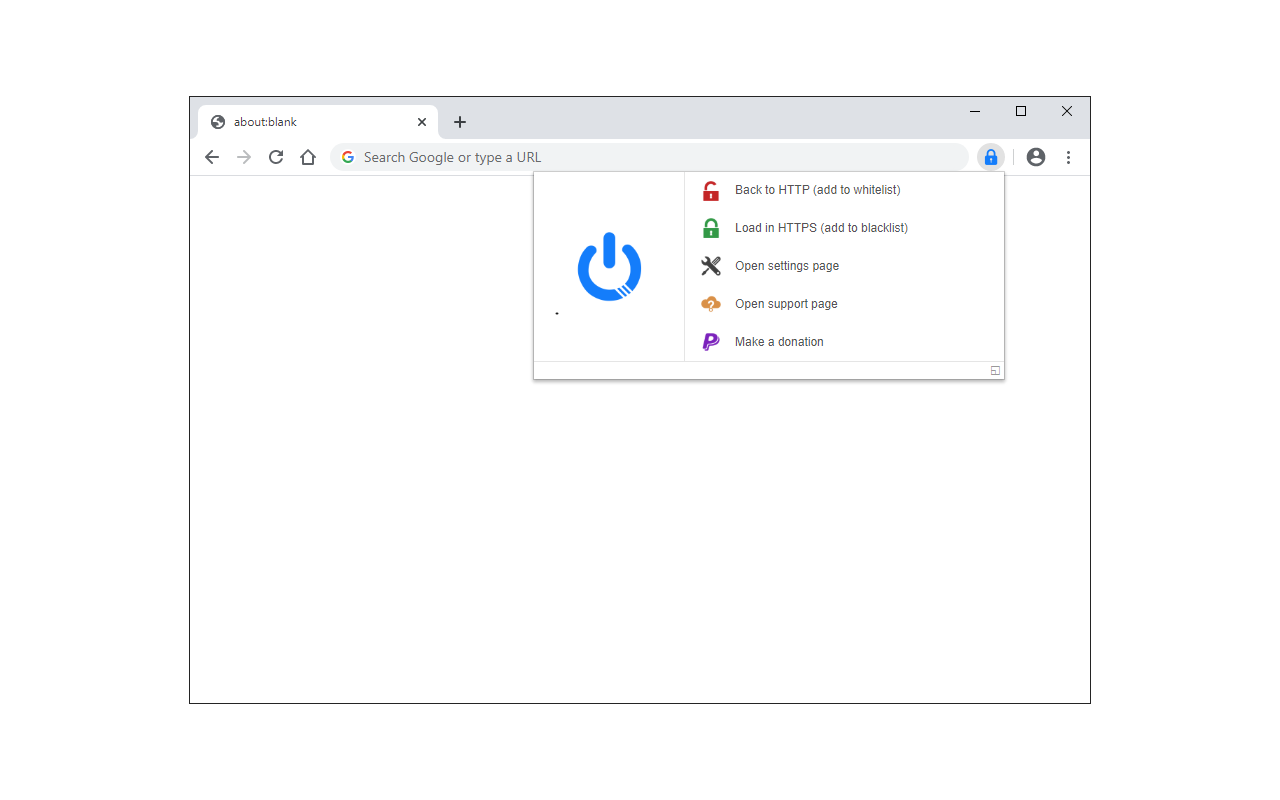Click the red unlock Back to HTTP icon
Viewport: 1280px width, 800px height.
(x=710, y=190)
